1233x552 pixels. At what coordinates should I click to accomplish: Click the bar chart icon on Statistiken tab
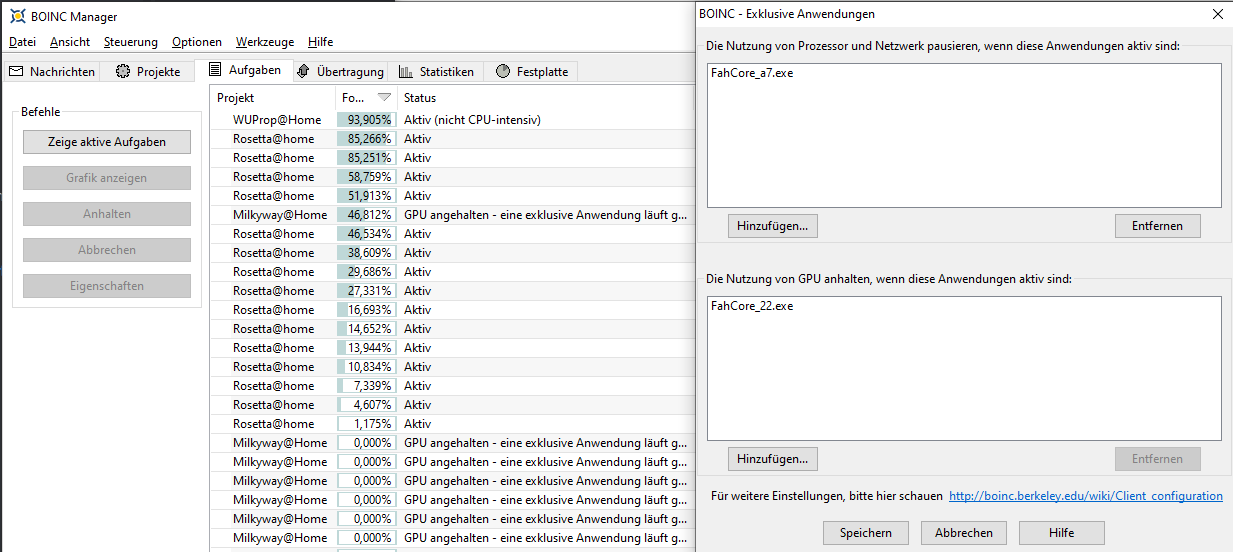pyautogui.click(x=405, y=72)
